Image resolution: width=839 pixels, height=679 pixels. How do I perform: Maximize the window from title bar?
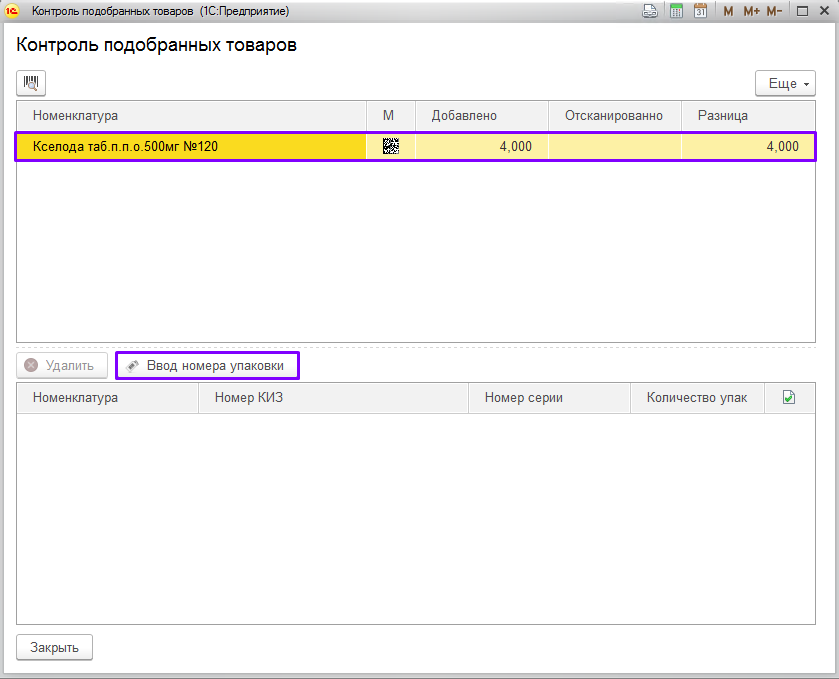click(802, 11)
